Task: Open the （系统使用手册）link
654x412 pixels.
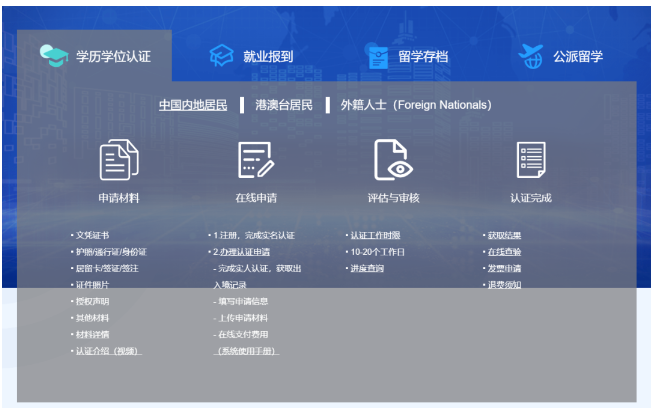Action: click(247, 351)
